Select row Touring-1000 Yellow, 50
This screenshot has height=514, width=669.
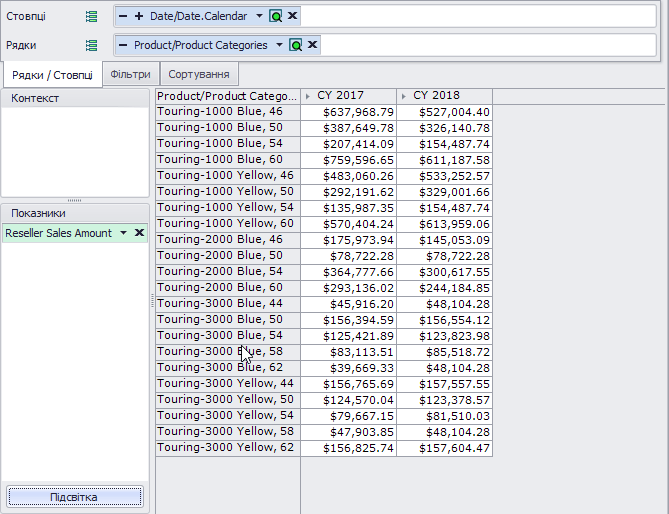[x=228, y=192]
